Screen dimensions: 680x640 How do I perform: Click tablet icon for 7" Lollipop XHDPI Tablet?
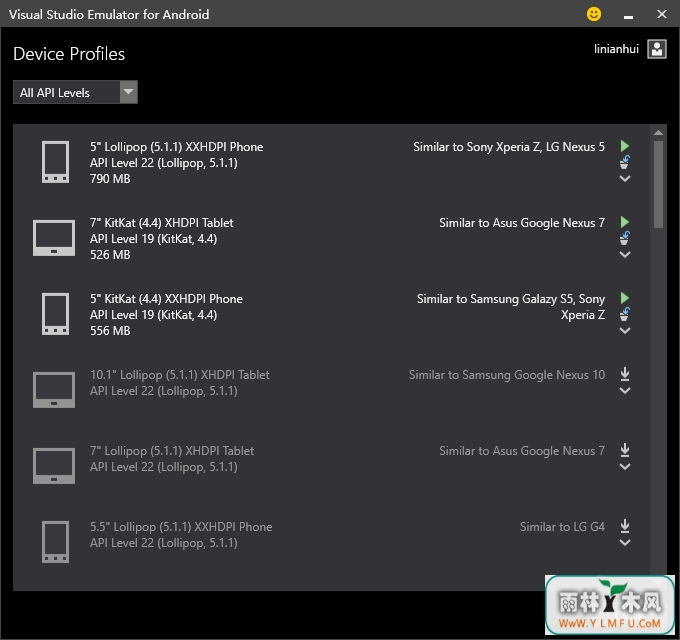[x=54, y=466]
